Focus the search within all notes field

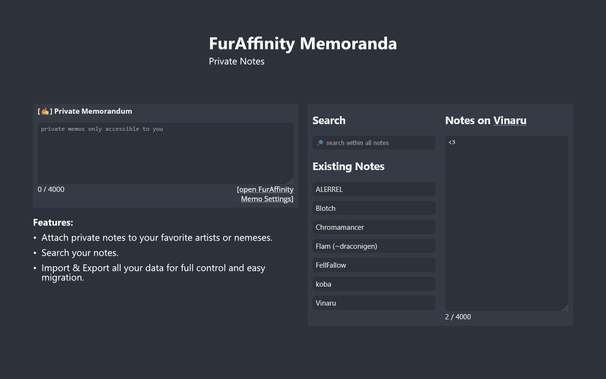click(374, 143)
